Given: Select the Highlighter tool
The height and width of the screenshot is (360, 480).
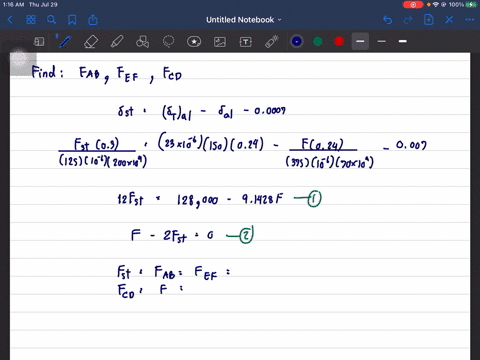Looking at the screenshot, I should tap(117, 42).
